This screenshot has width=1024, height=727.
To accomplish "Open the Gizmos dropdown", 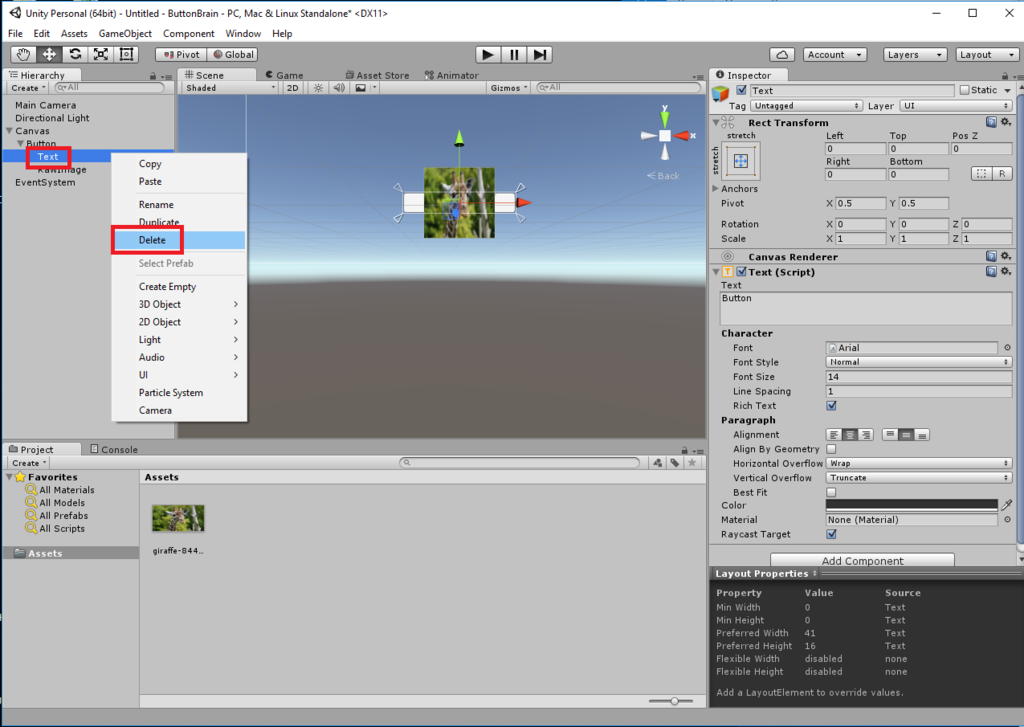I will (509, 88).
